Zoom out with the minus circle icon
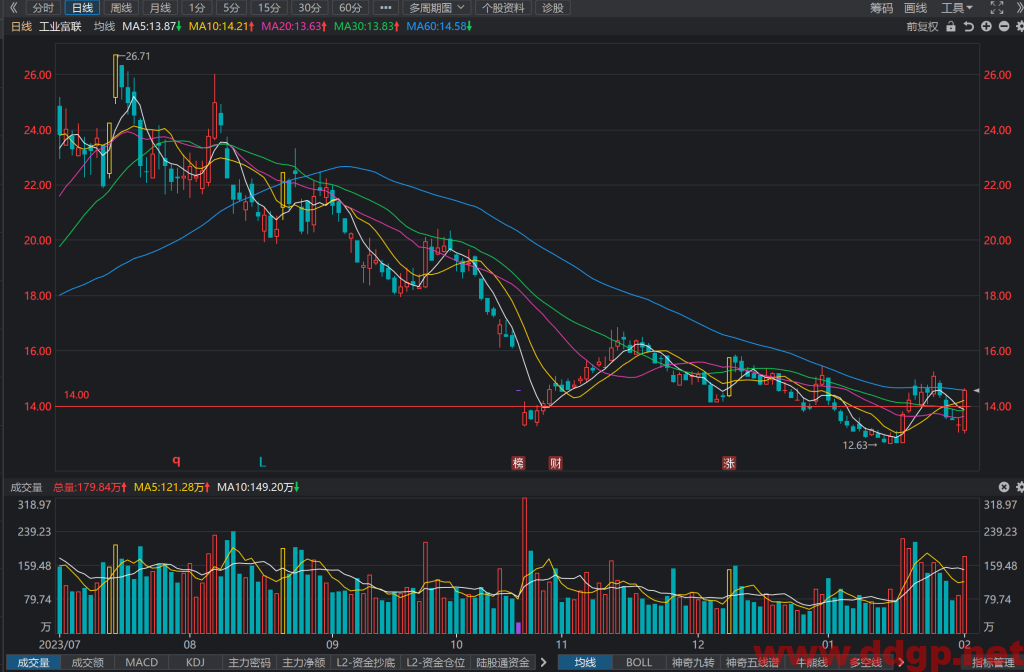The image size is (1024, 672). click(1004, 27)
